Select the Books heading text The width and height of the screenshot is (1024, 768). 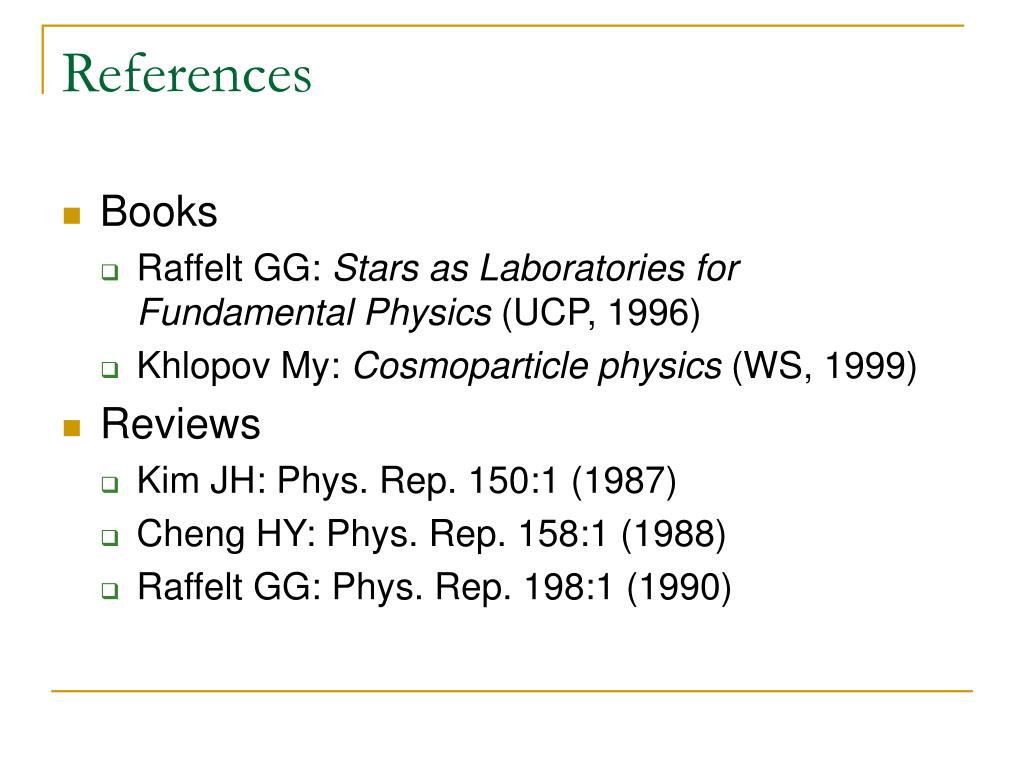[x=159, y=212]
